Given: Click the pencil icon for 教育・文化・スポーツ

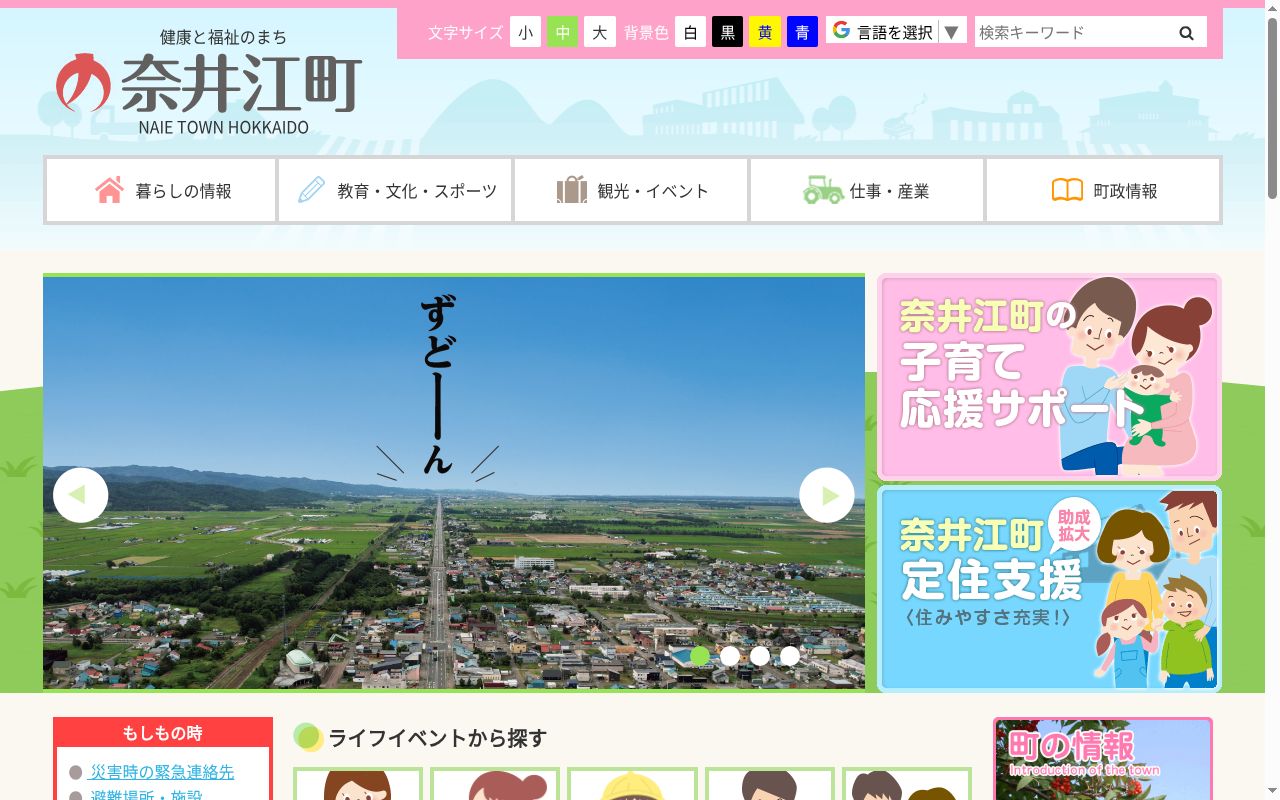Looking at the screenshot, I should click(311, 190).
